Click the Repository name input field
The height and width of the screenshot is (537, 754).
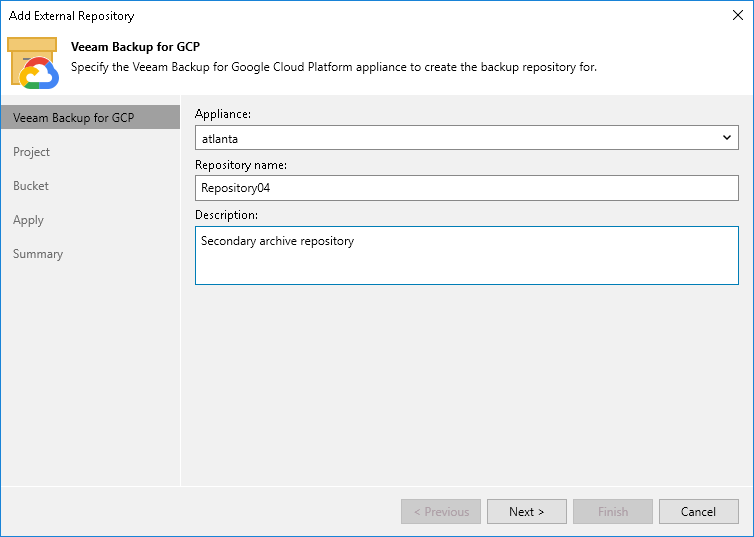(466, 188)
